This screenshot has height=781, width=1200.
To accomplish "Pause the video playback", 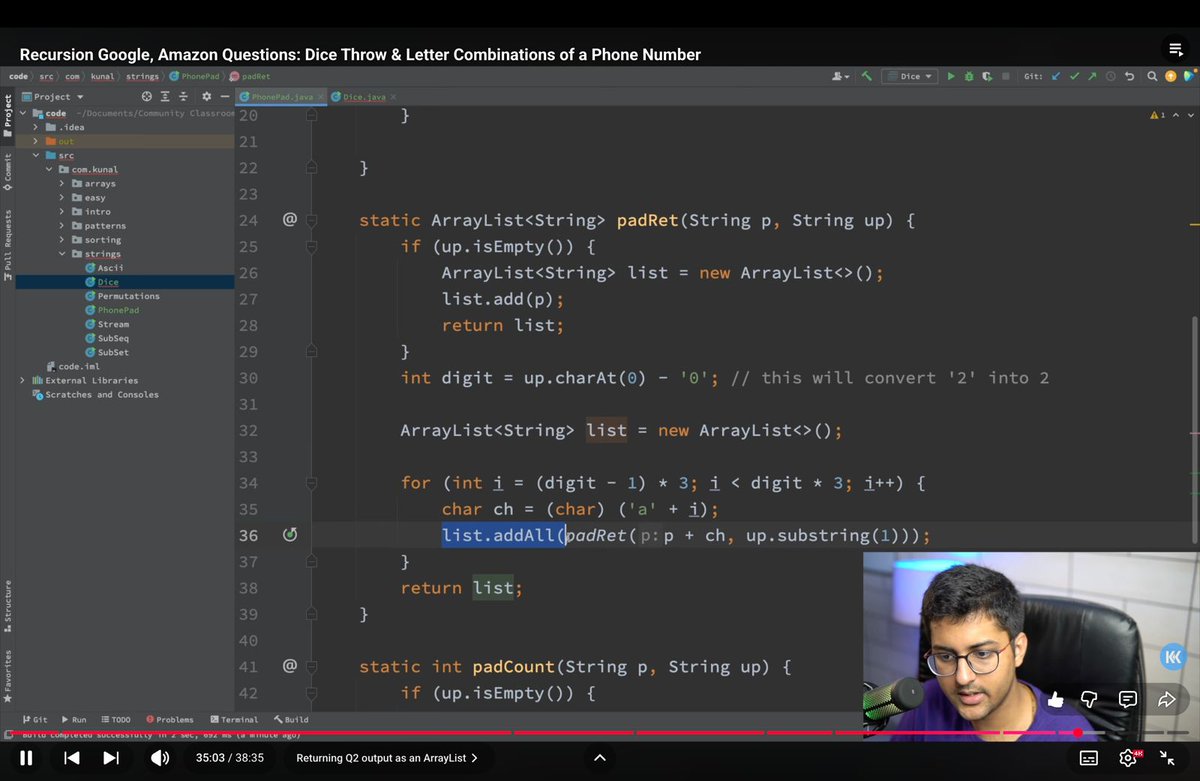I will coord(26,758).
